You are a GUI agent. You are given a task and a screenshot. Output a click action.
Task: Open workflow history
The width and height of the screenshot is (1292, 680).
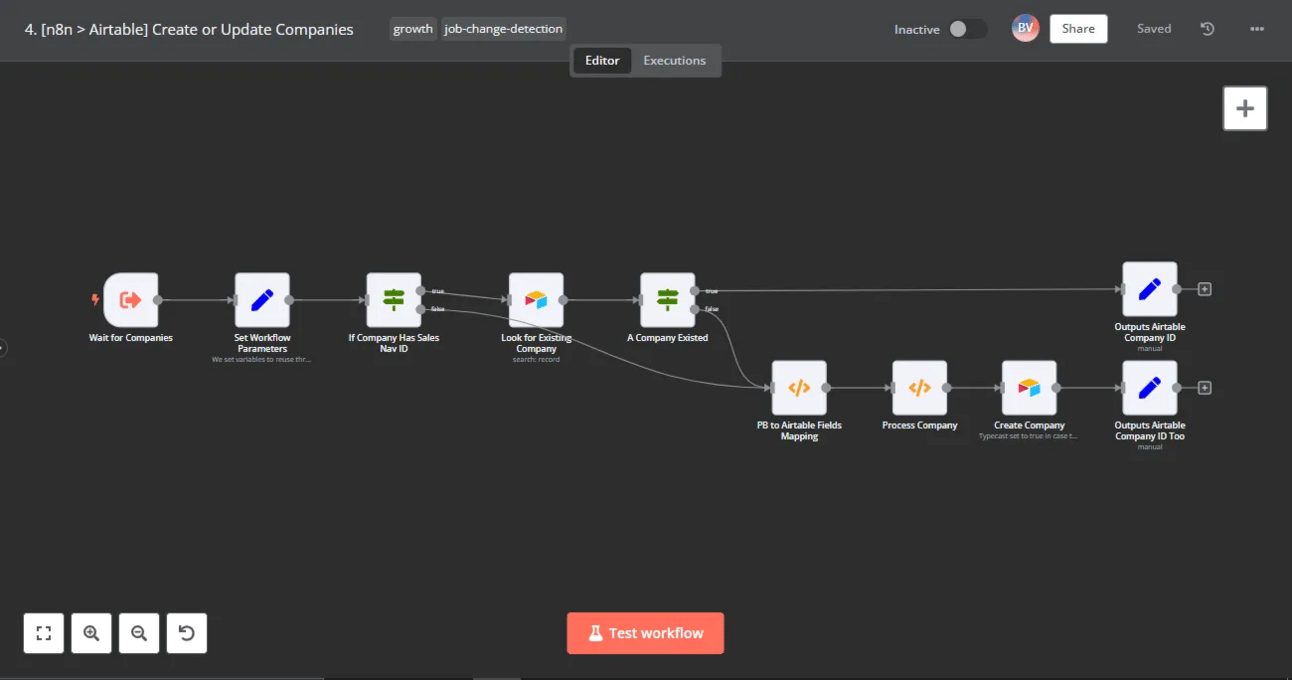tap(1208, 29)
